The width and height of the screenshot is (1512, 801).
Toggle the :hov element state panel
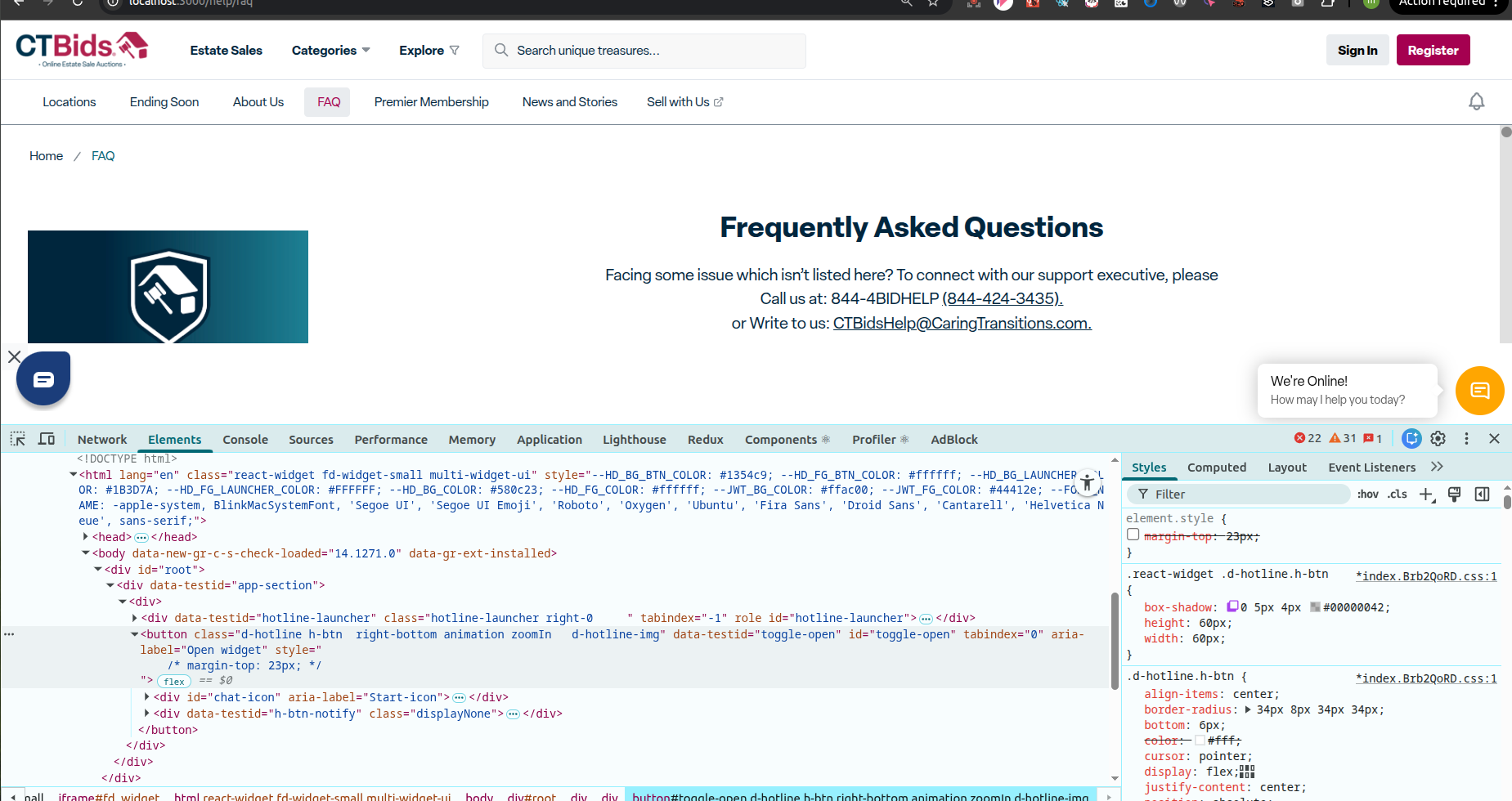tap(1367, 494)
